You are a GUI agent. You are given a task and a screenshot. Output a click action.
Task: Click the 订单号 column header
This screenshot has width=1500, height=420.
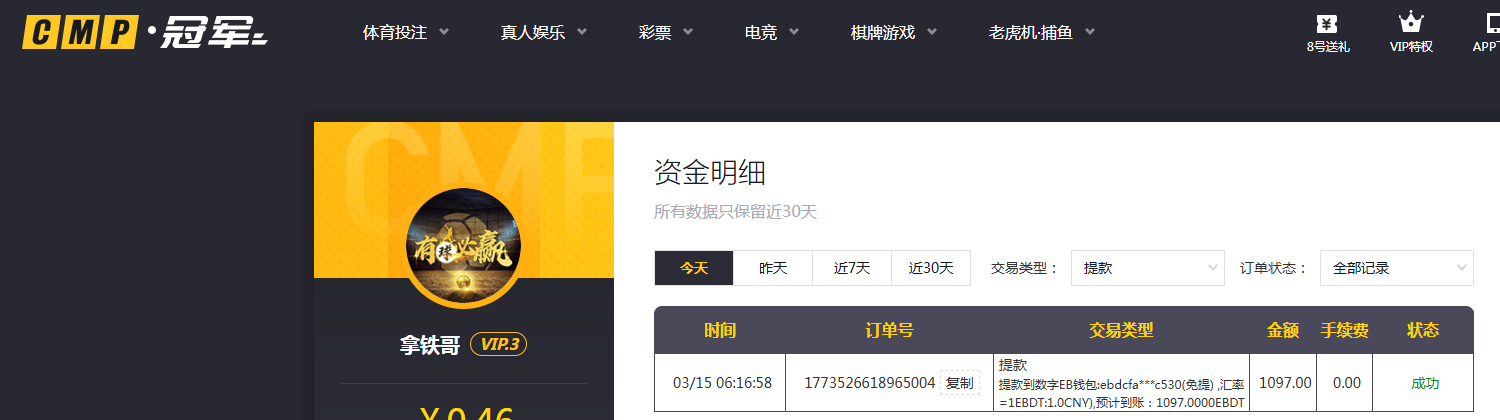click(x=889, y=330)
